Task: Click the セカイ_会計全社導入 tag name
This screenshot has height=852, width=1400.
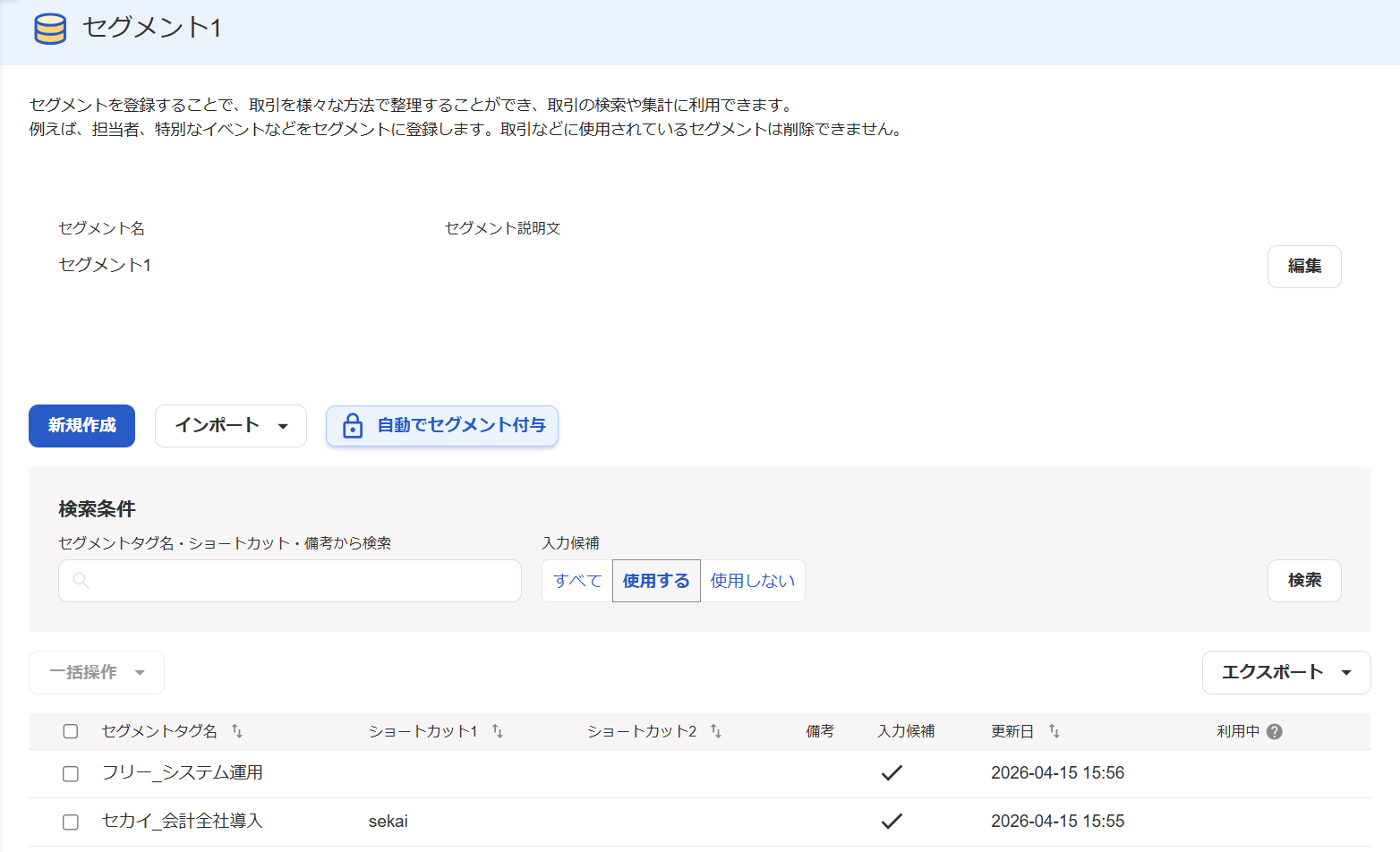Action: click(183, 821)
